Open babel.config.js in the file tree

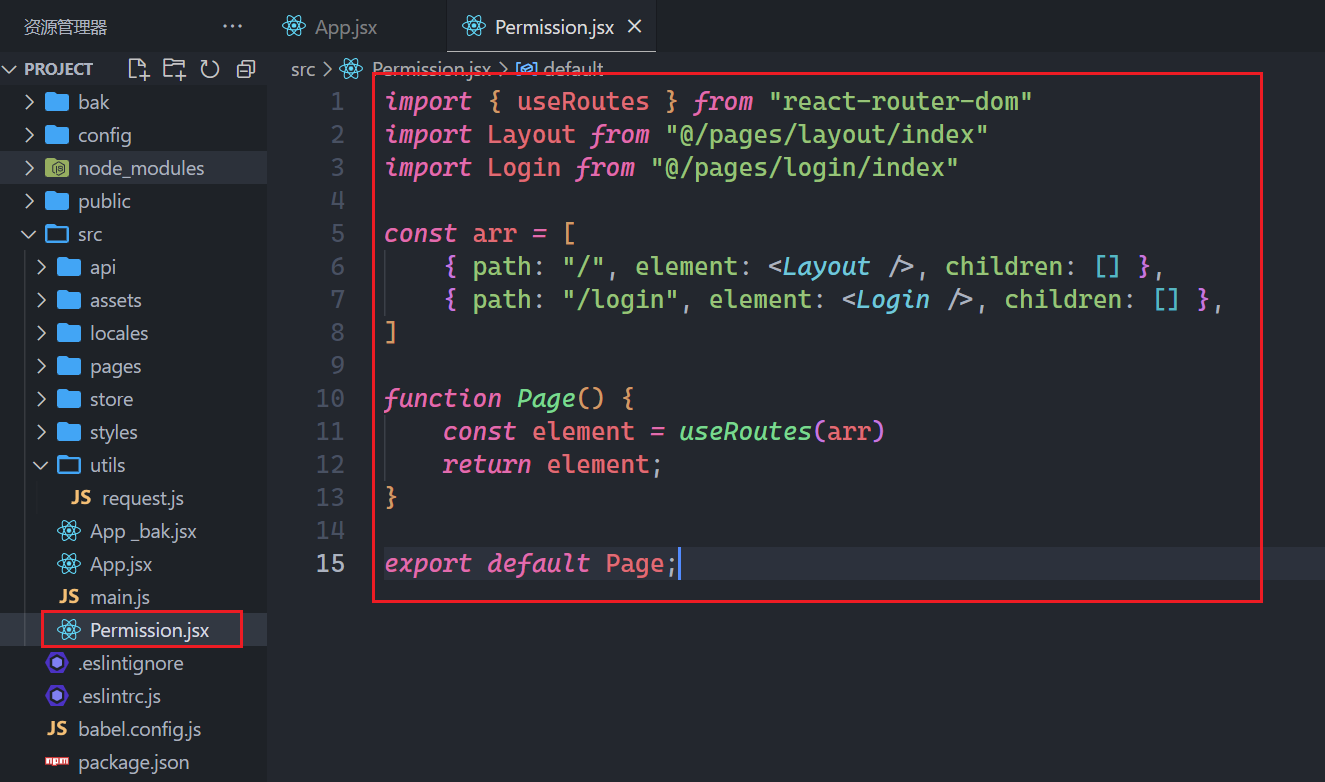133,729
